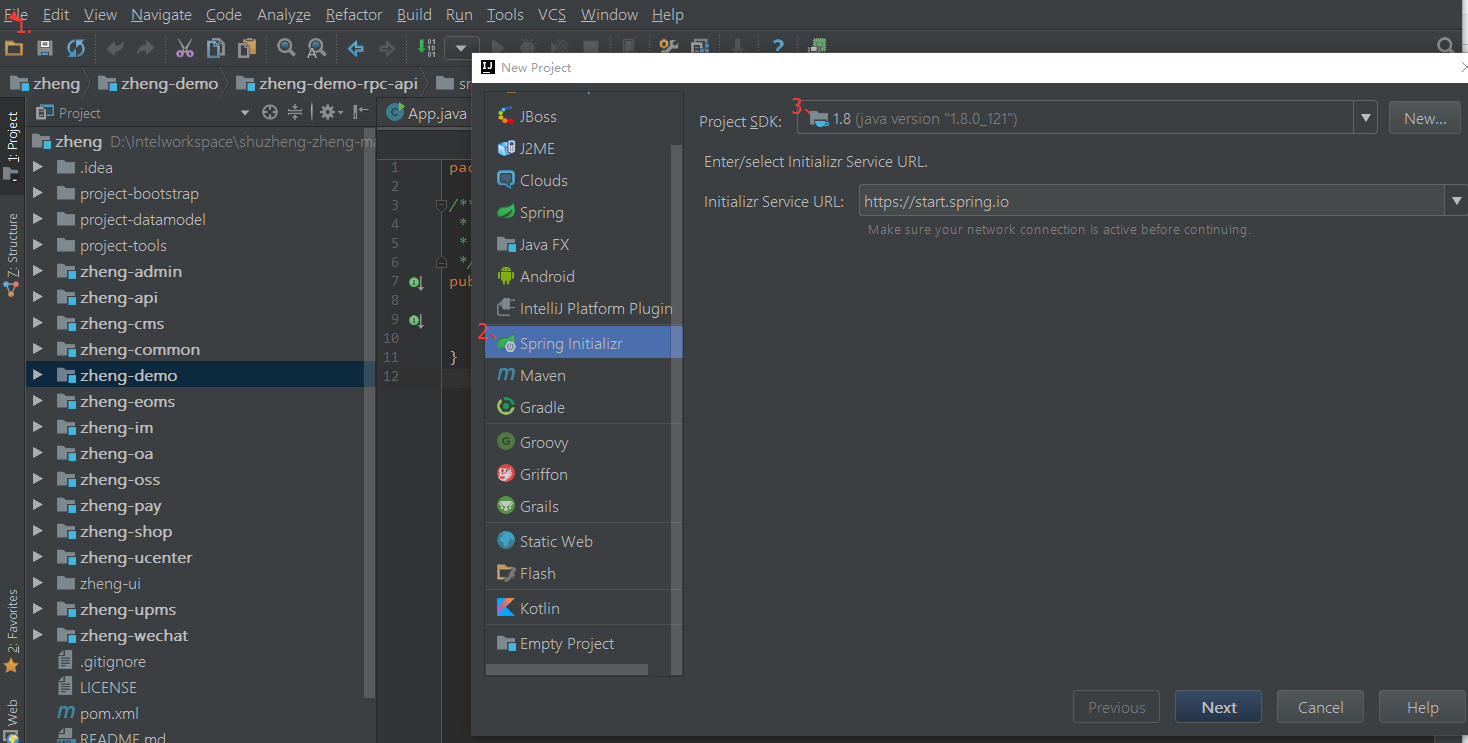This screenshot has height=743, width=1468.
Task: Open the 1: Project tool window tab
Action: 12,147
